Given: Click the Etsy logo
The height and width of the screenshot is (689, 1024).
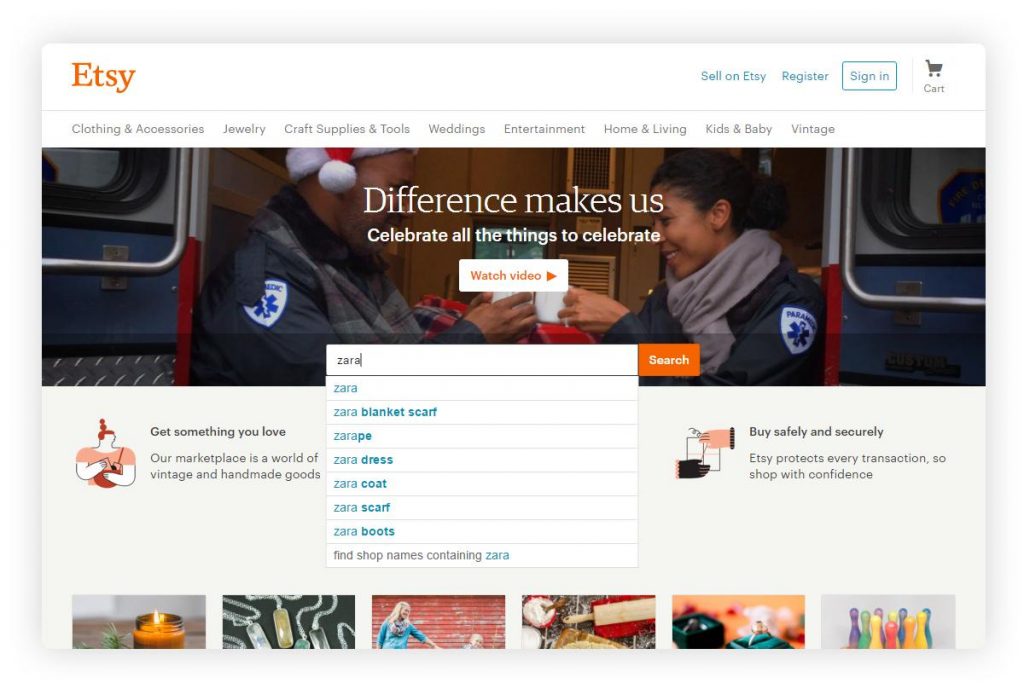Looking at the screenshot, I should [103, 76].
